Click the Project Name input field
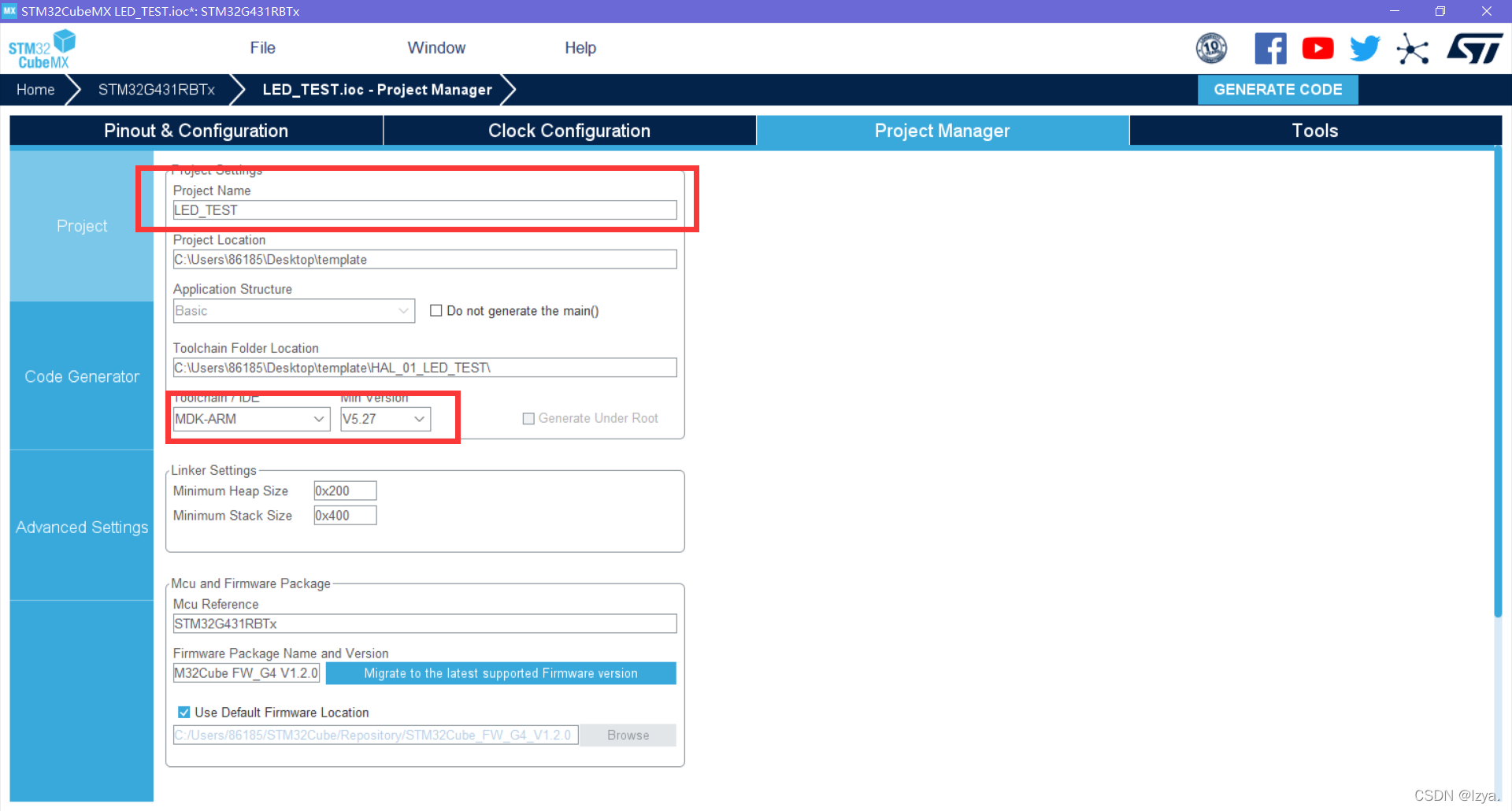This screenshot has height=811, width=1512. click(x=424, y=210)
